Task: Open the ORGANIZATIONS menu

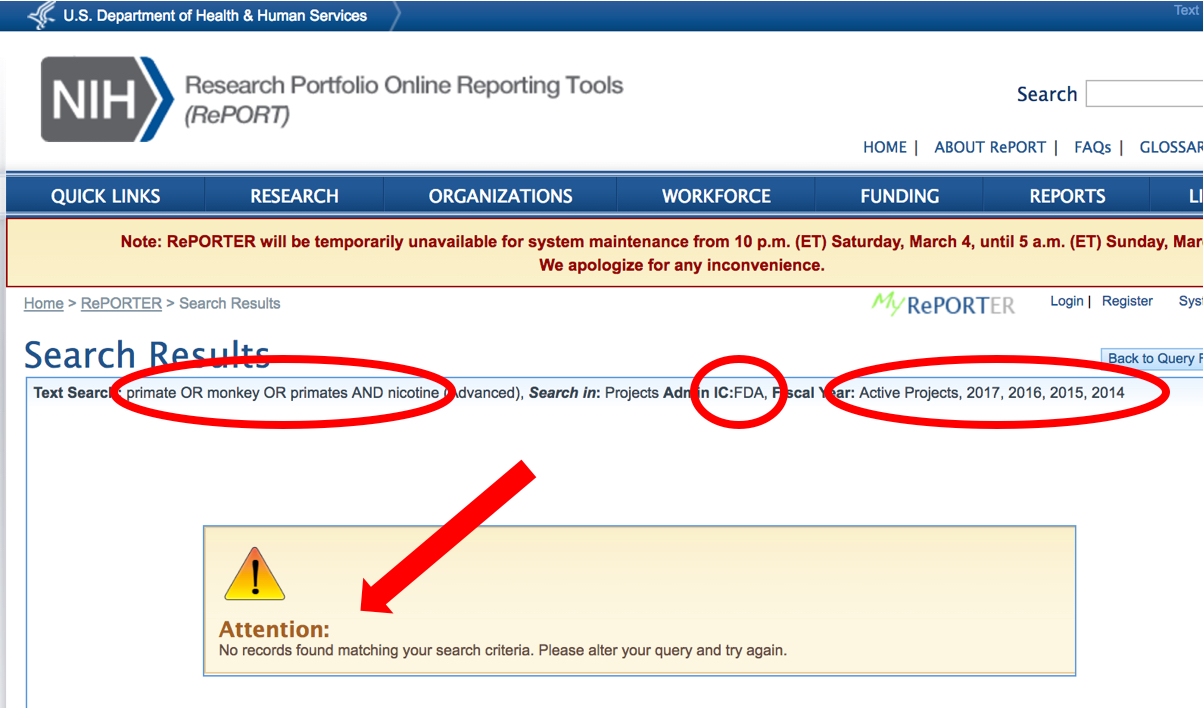Action: click(500, 196)
